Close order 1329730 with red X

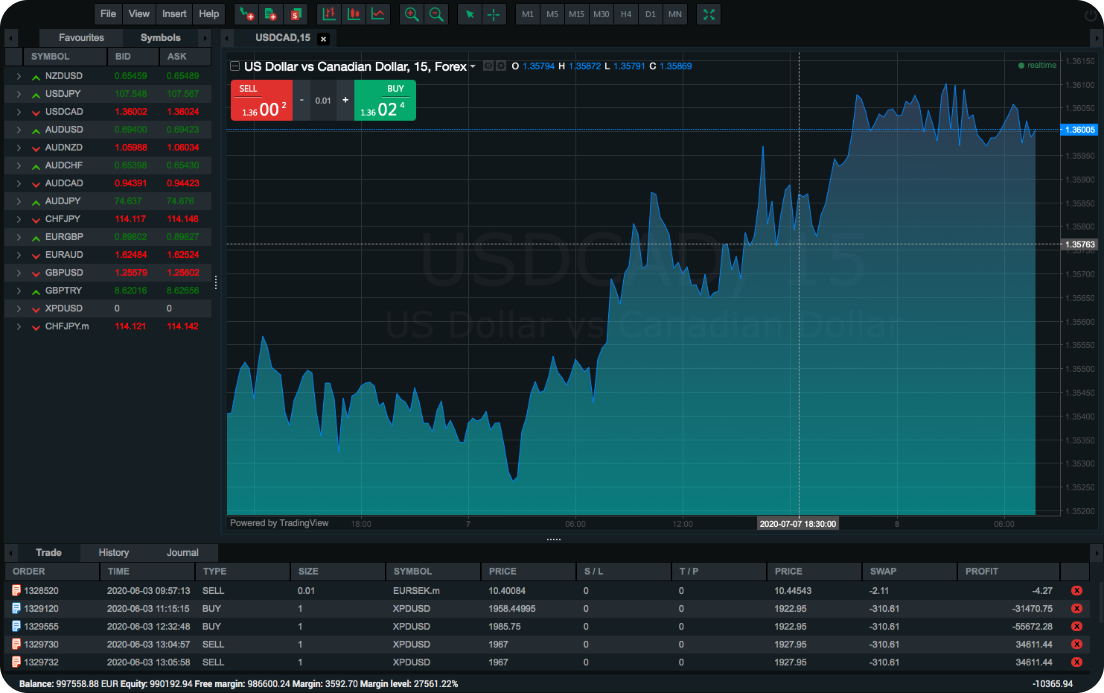coord(1077,644)
